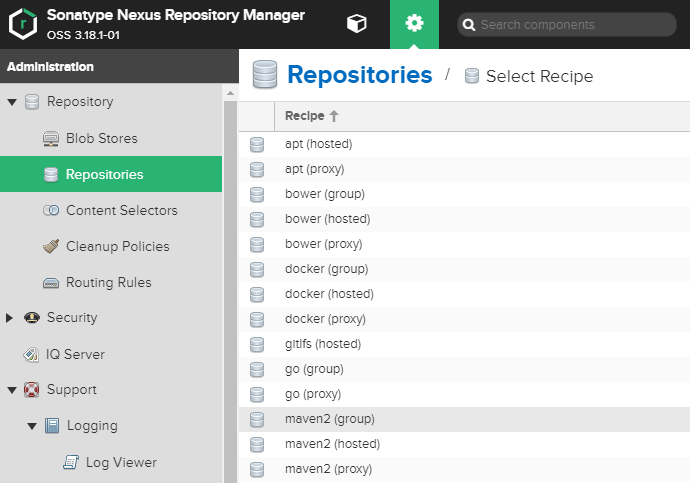This screenshot has width=690, height=483.
Task: Open the Browse cube icon in header
Action: click(356, 23)
